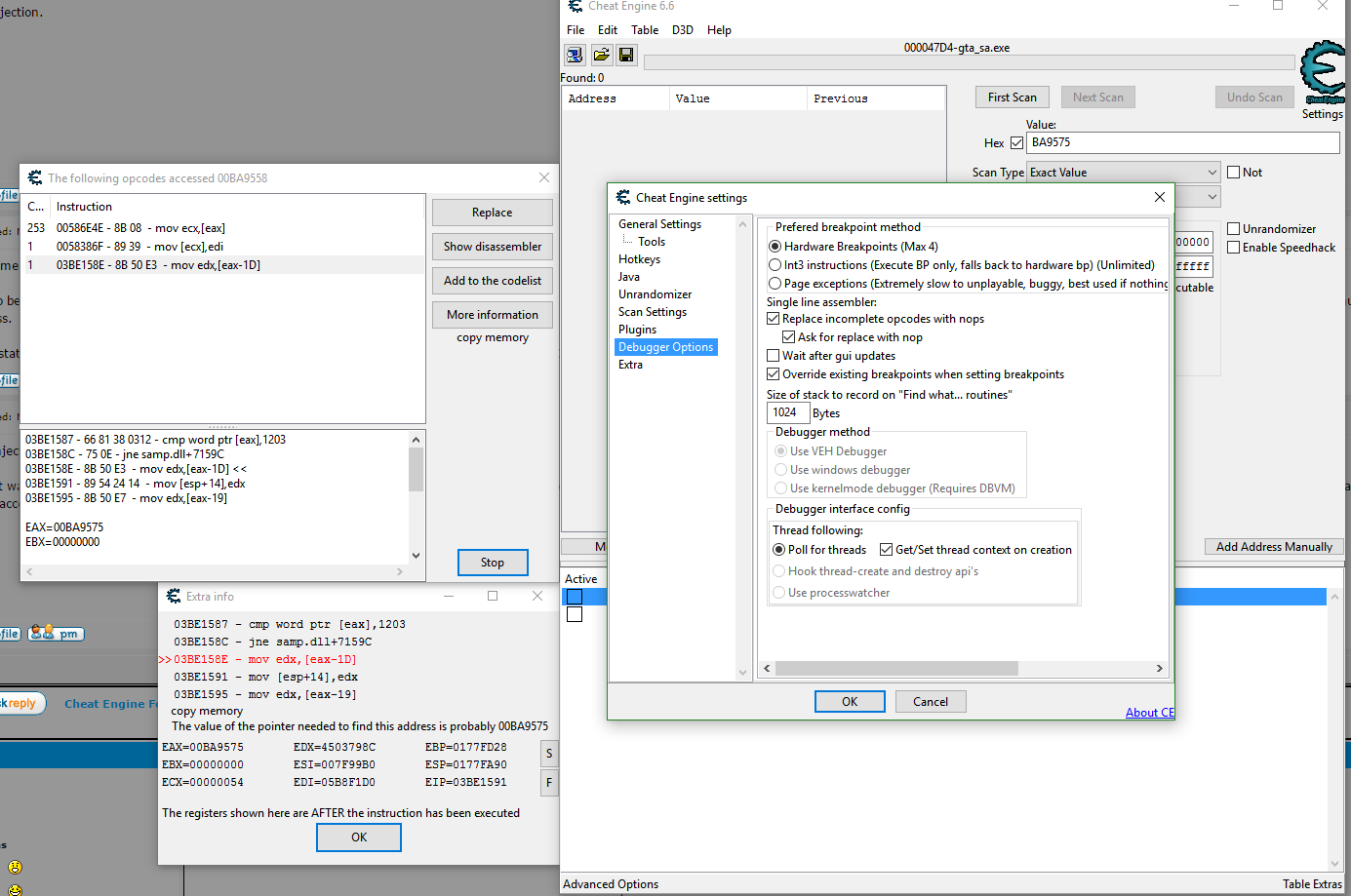Click the Cheat Engine logo above Settings
Image resolution: width=1351 pixels, height=896 pixels.
point(1323,72)
